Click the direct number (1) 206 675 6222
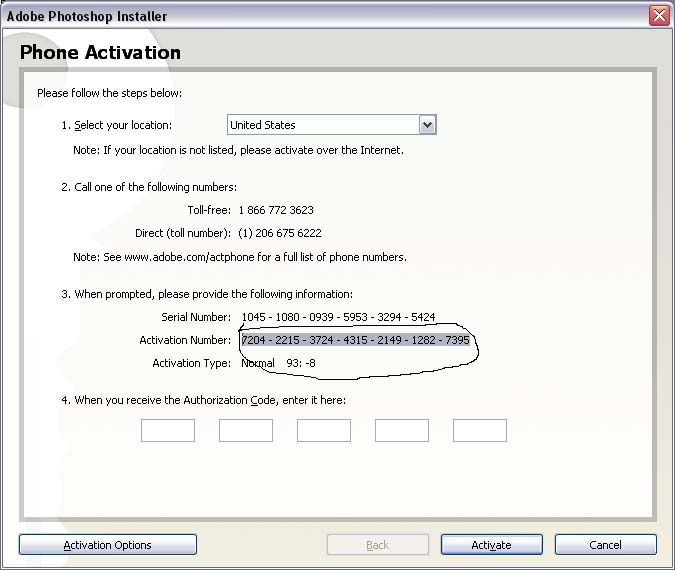Screen dimensions: 675x570 point(280,233)
